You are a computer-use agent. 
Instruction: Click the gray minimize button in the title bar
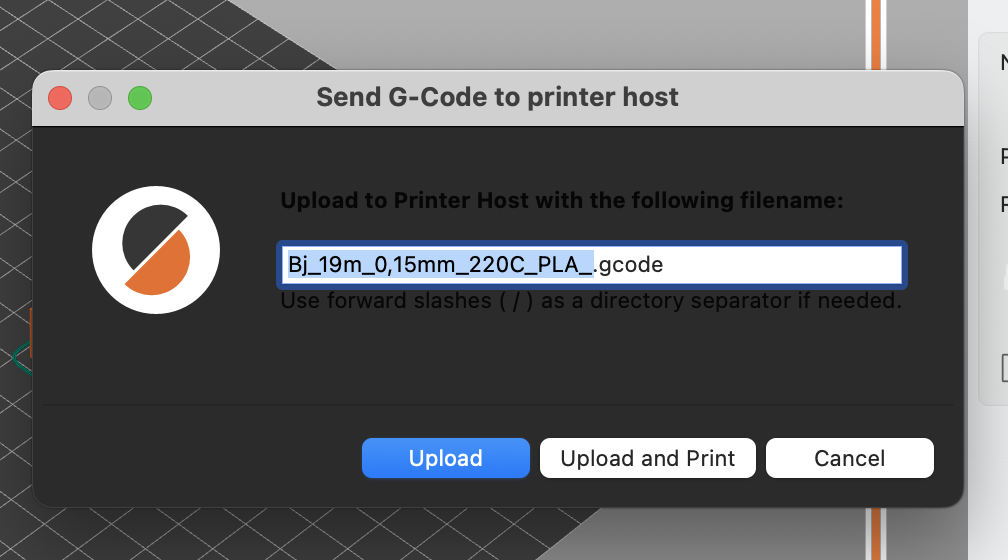[x=100, y=98]
